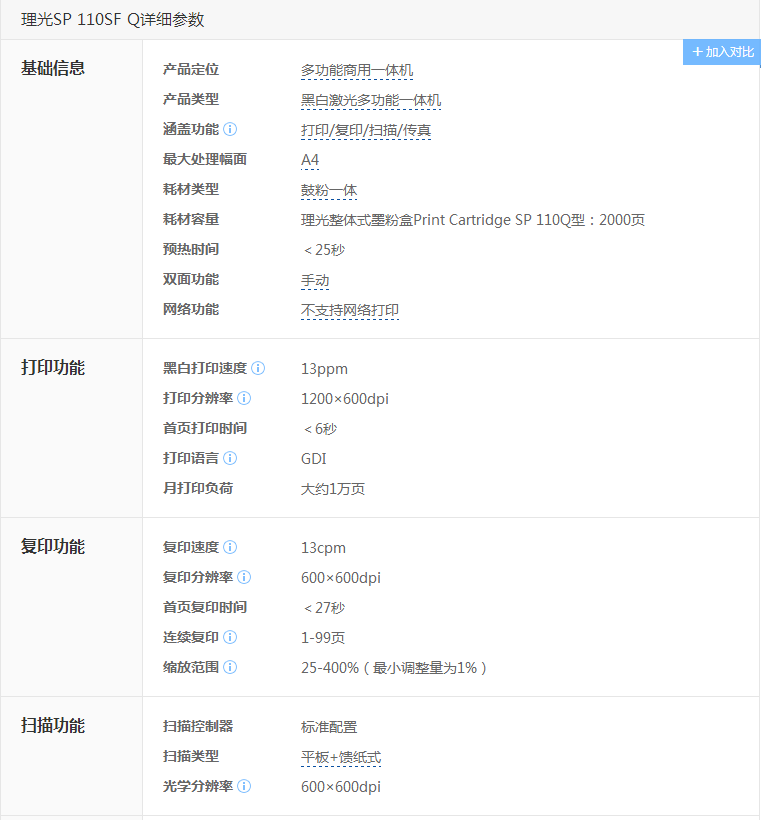Open the 黑白激光多功能一体机 link
This screenshot has height=820, width=761.
[x=371, y=101]
